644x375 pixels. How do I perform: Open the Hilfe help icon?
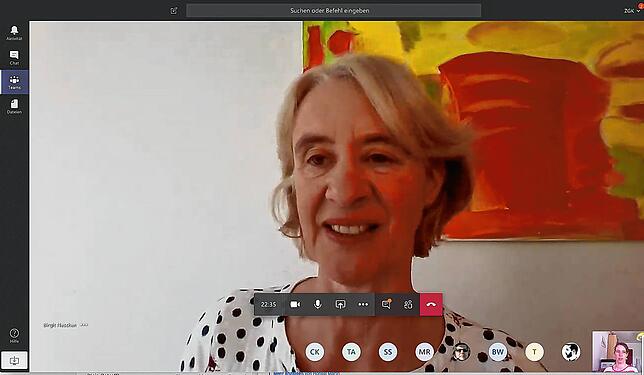[x=14, y=336]
